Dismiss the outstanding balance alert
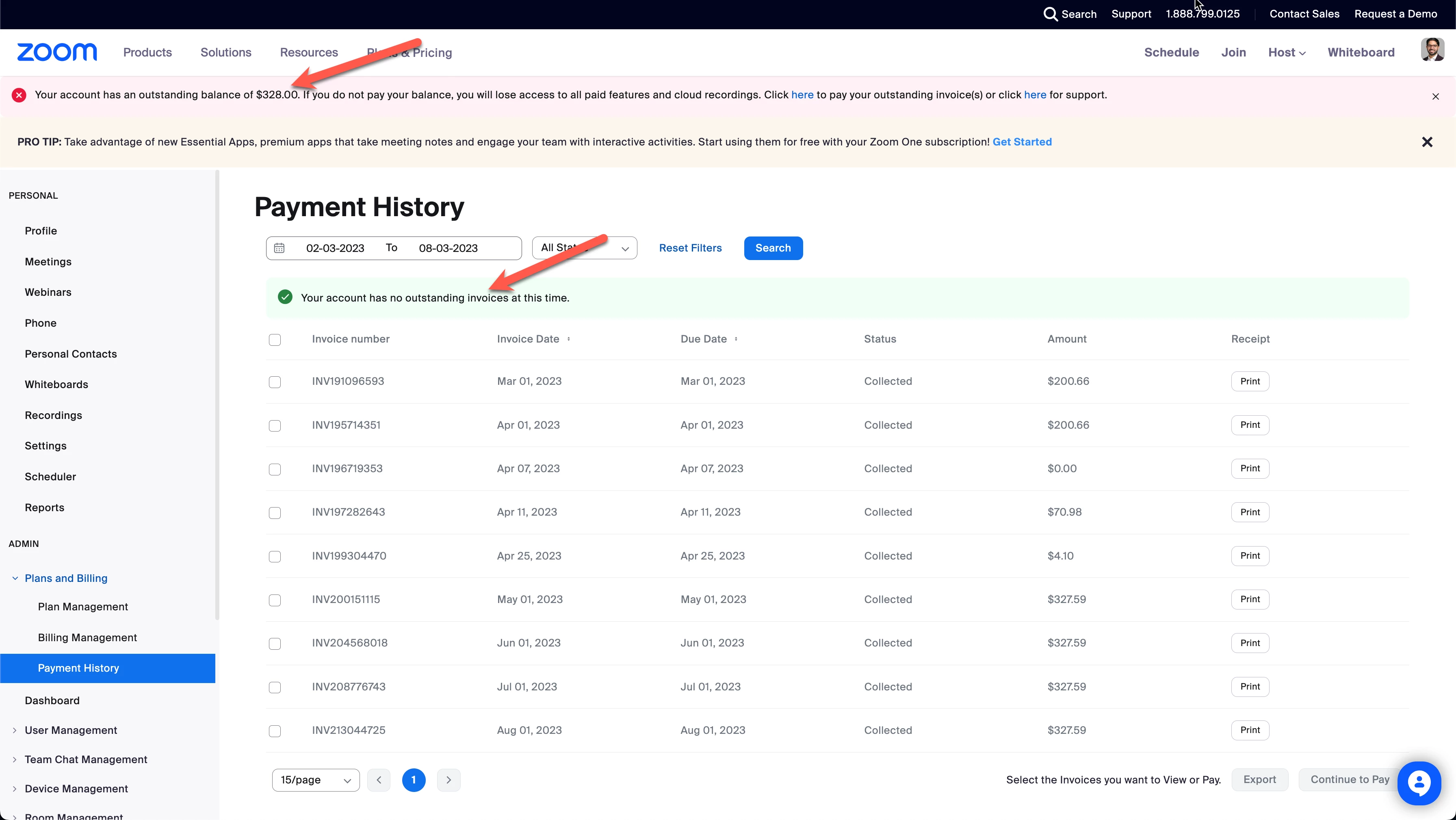Screen dimensions: 1456x820 (1435, 97)
